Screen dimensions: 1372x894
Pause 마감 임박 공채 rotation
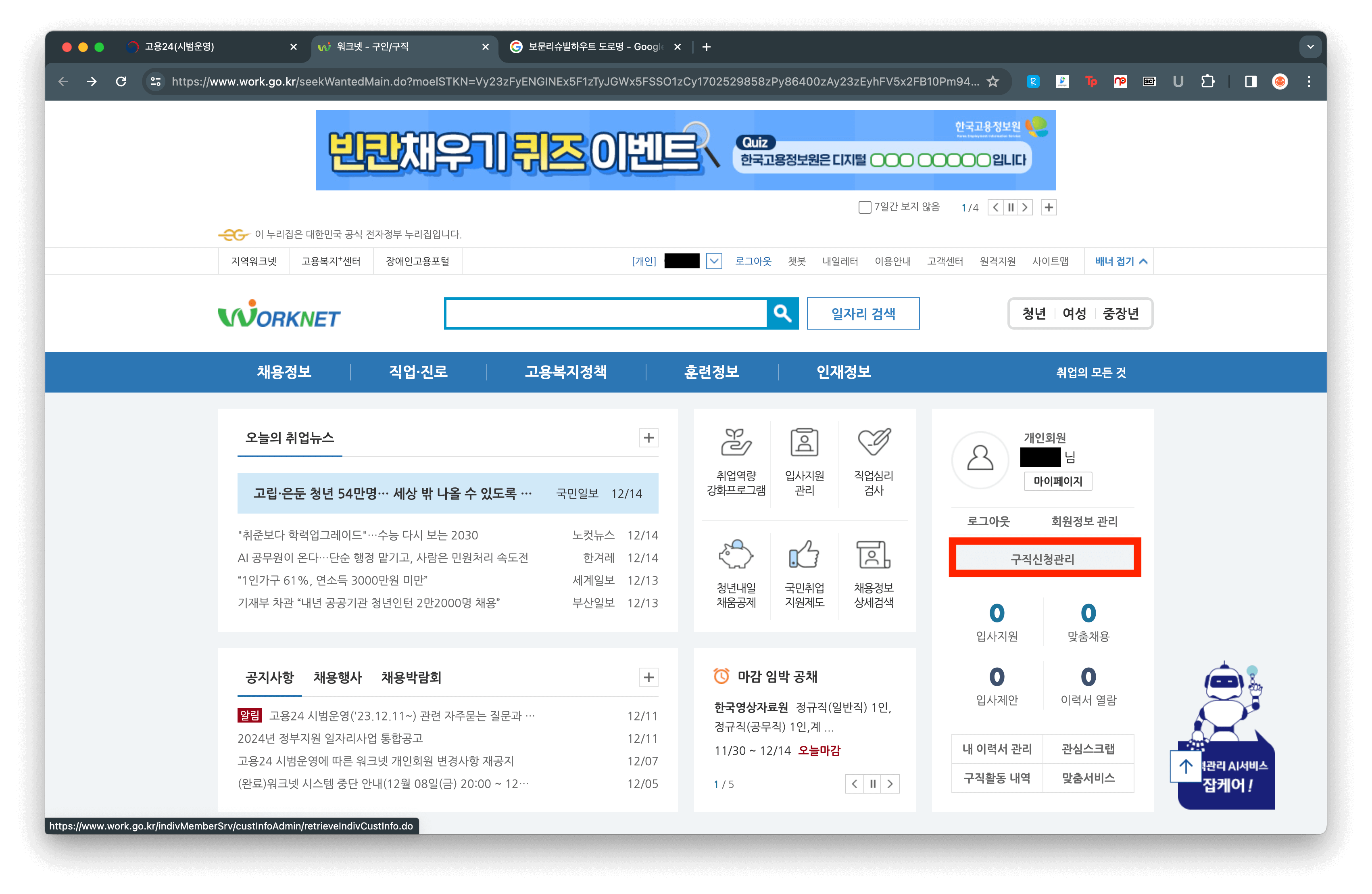873,784
